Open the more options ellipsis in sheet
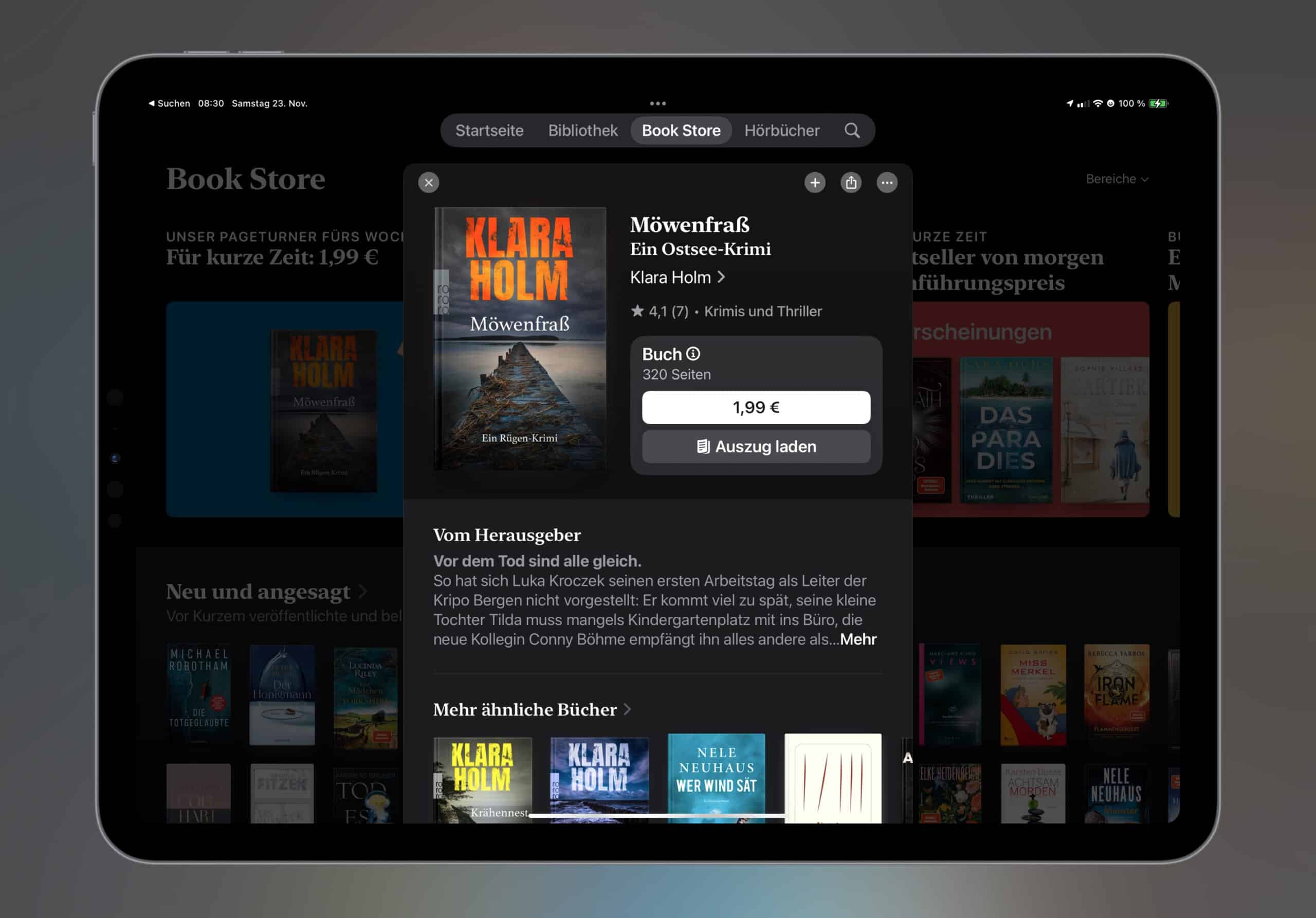1316x918 pixels. click(x=887, y=183)
